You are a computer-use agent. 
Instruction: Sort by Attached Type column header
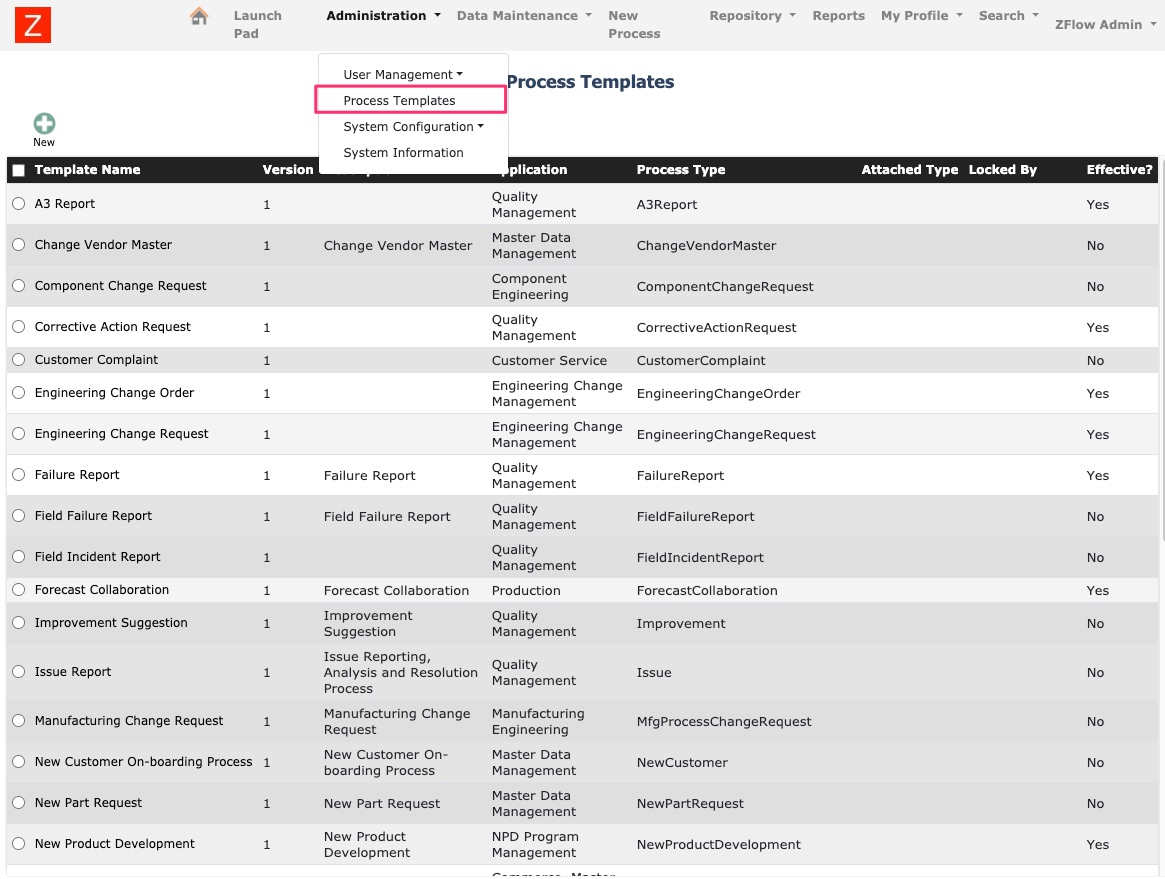pyautogui.click(x=909, y=169)
